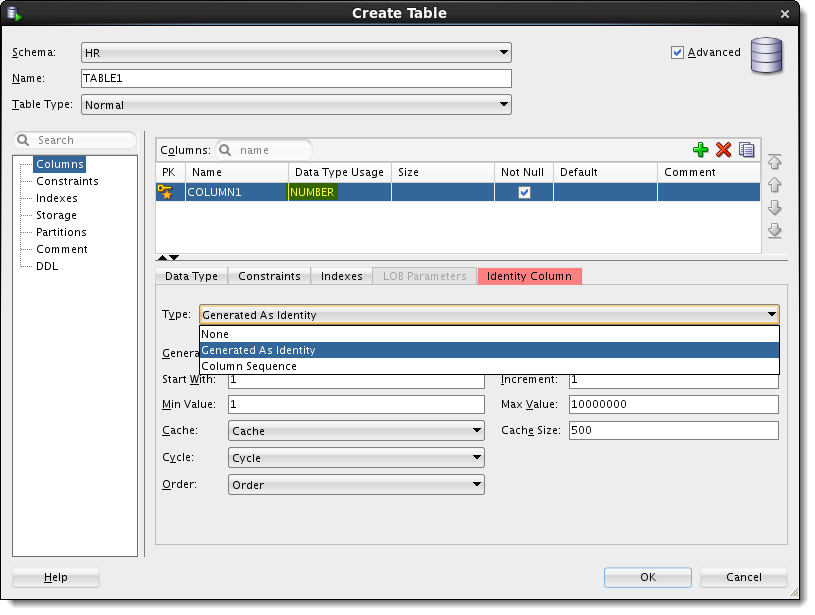Toggle the Advanced checkbox

tap(677, 53)
